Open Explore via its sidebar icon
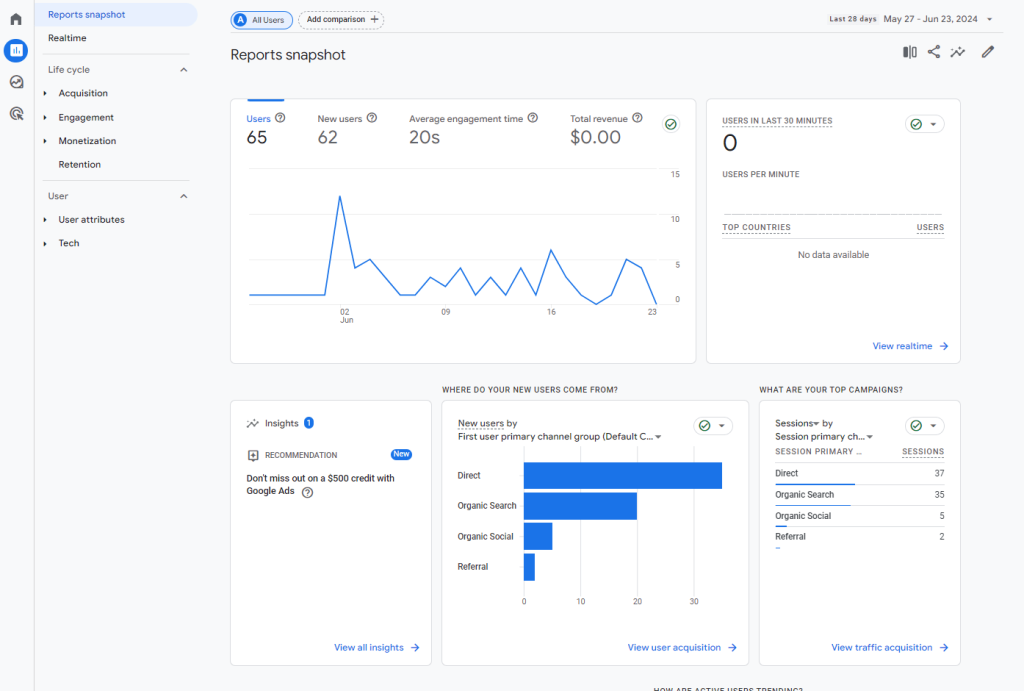 15,82
